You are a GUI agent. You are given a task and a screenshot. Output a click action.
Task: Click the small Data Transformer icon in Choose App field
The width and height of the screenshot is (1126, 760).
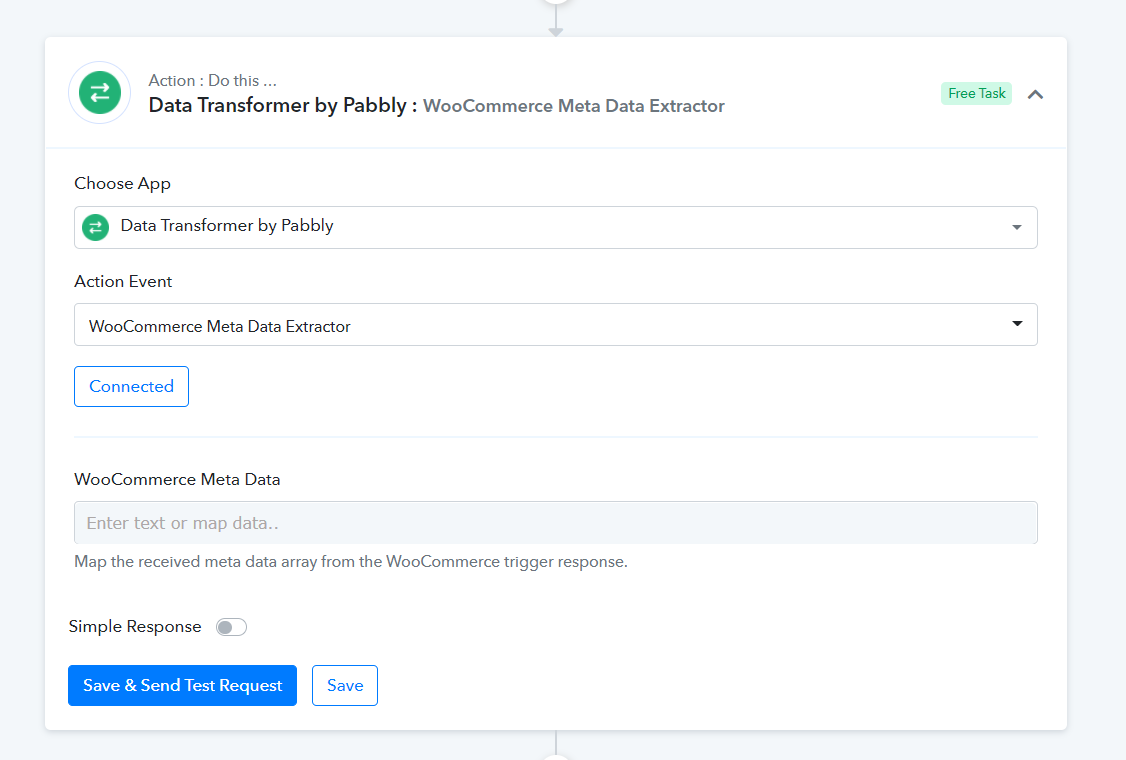96,227
